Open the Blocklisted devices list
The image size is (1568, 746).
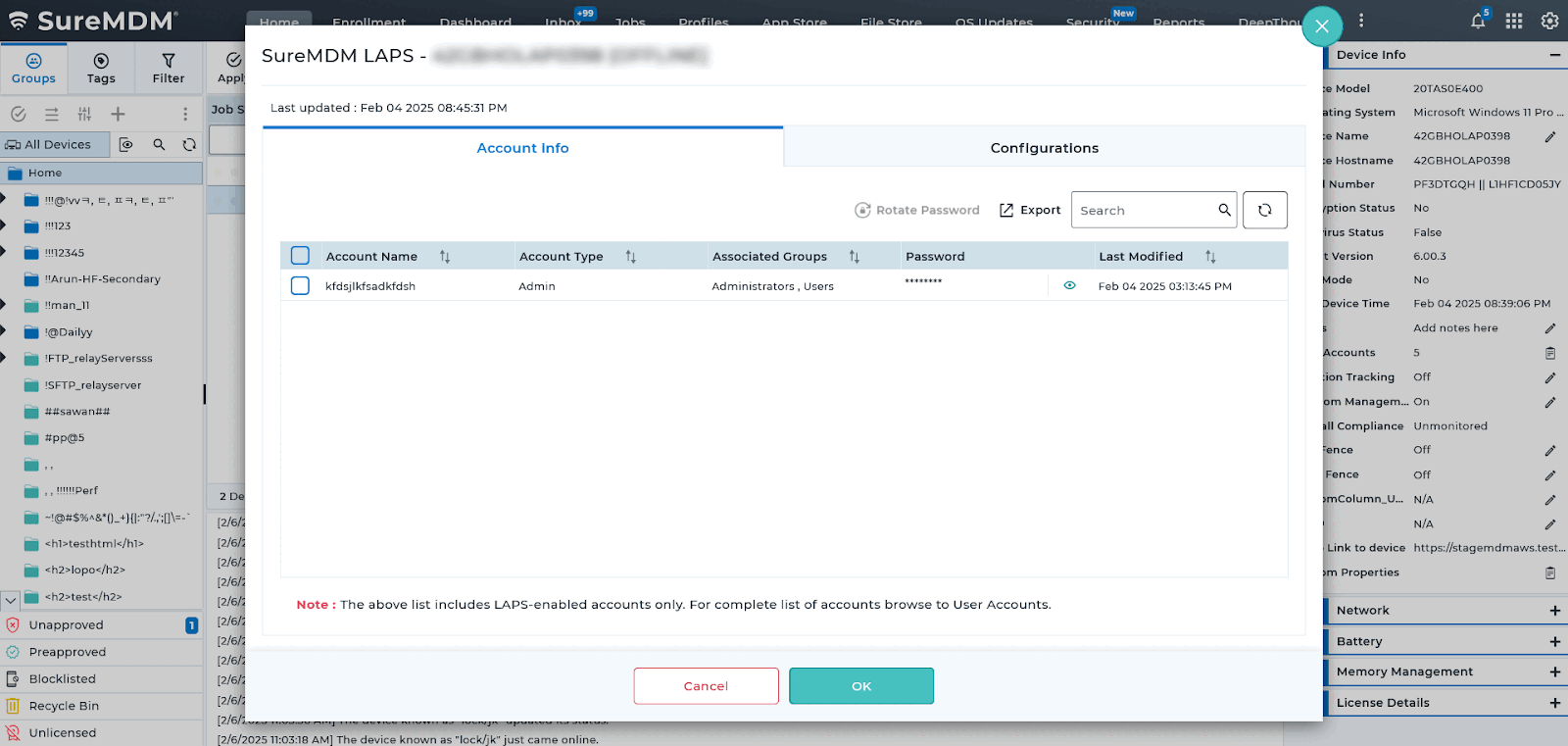tap(63, 679)
